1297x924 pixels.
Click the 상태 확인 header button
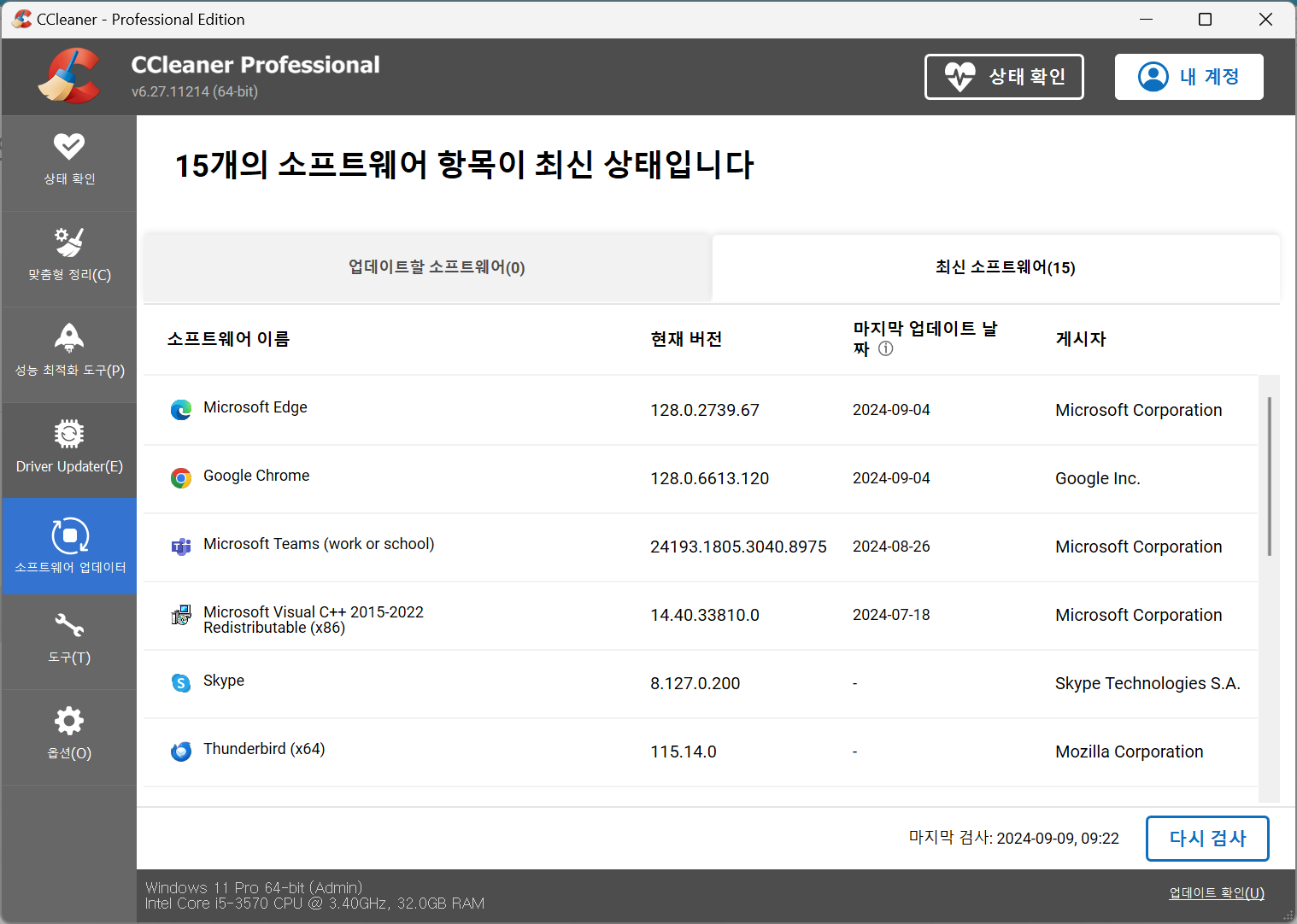coord(1004,77)
